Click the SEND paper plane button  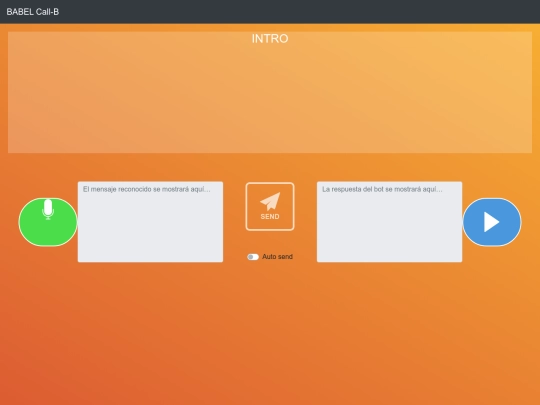coord(270,206)
